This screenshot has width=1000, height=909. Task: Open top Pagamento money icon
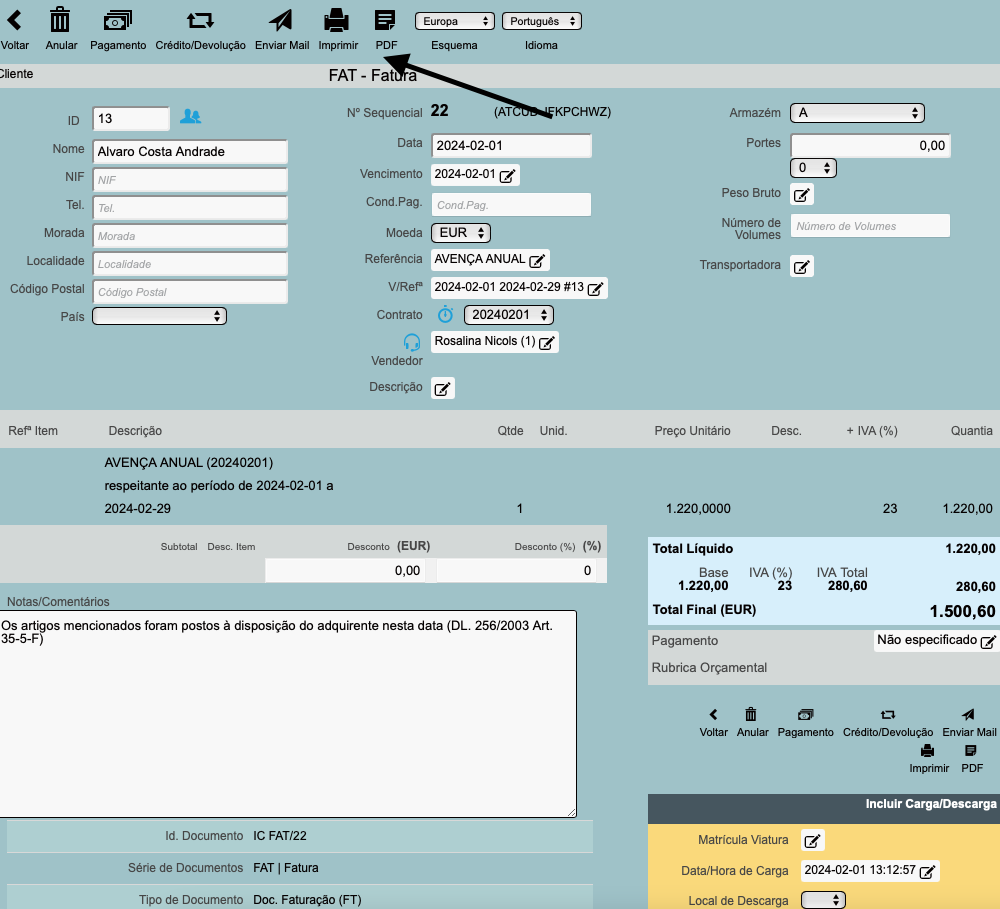(117, 20)
